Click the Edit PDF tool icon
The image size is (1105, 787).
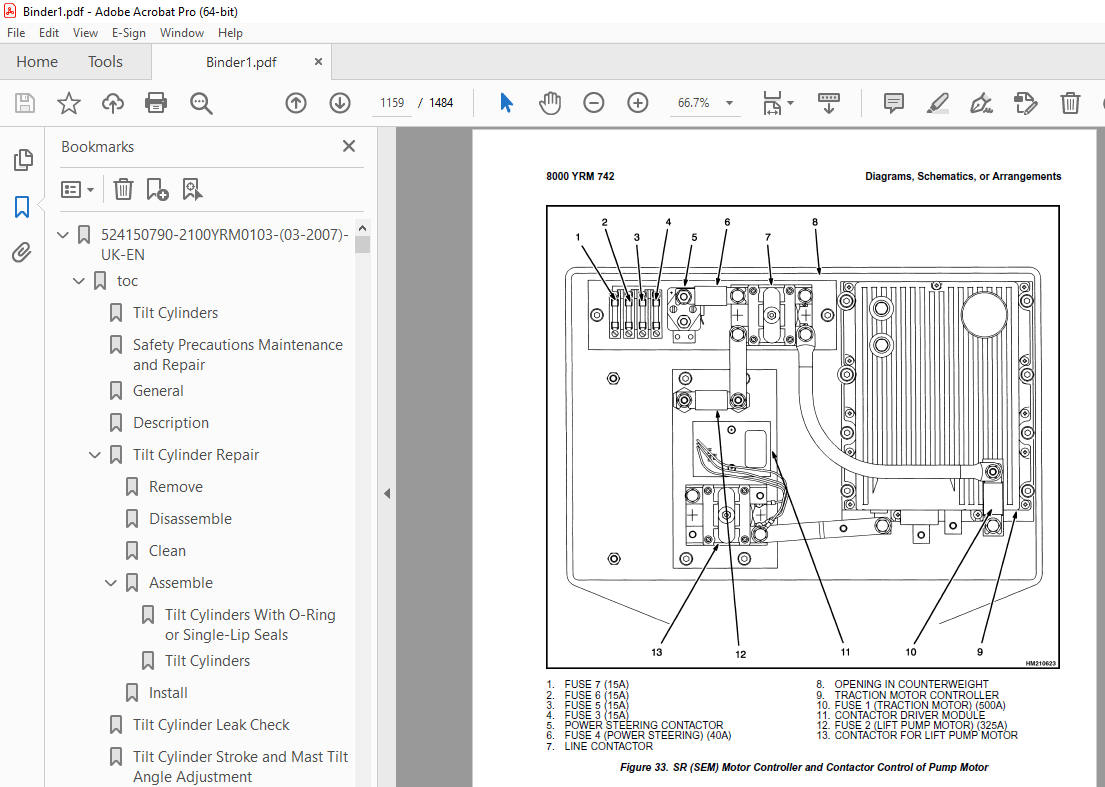click(1025, 103)
